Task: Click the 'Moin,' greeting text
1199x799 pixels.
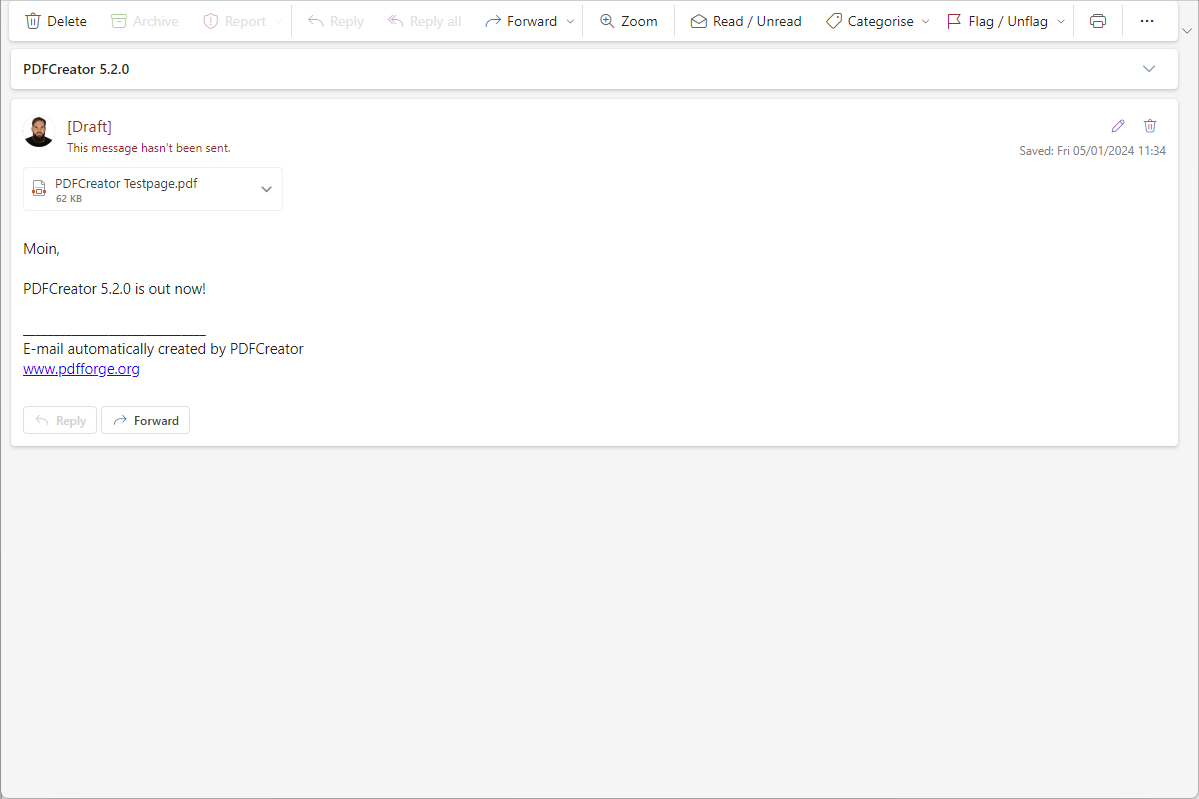Action: point(41,249)
